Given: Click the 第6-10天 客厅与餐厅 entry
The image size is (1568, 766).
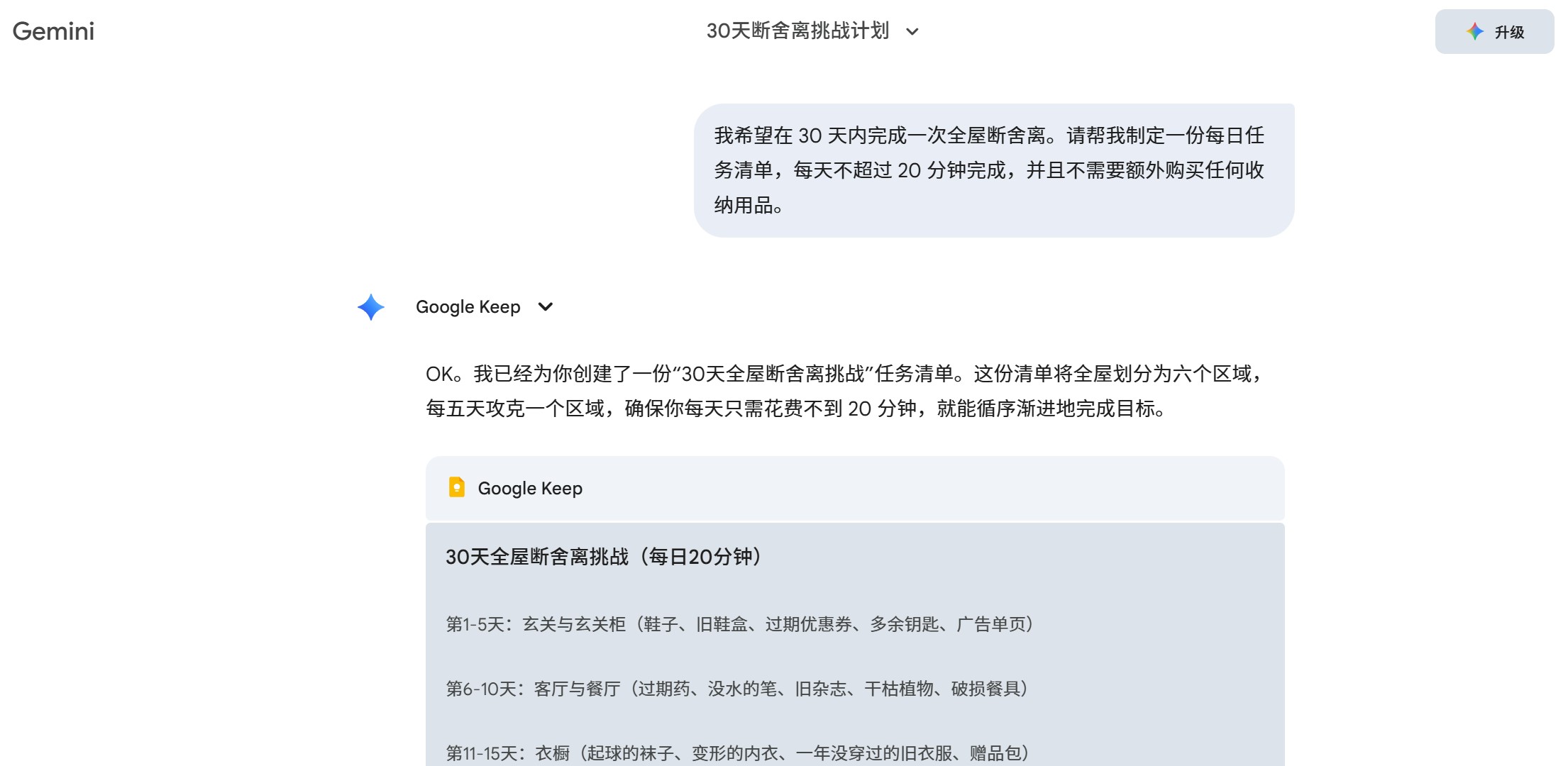Looking at the screenshot, I should coord(736,688).
